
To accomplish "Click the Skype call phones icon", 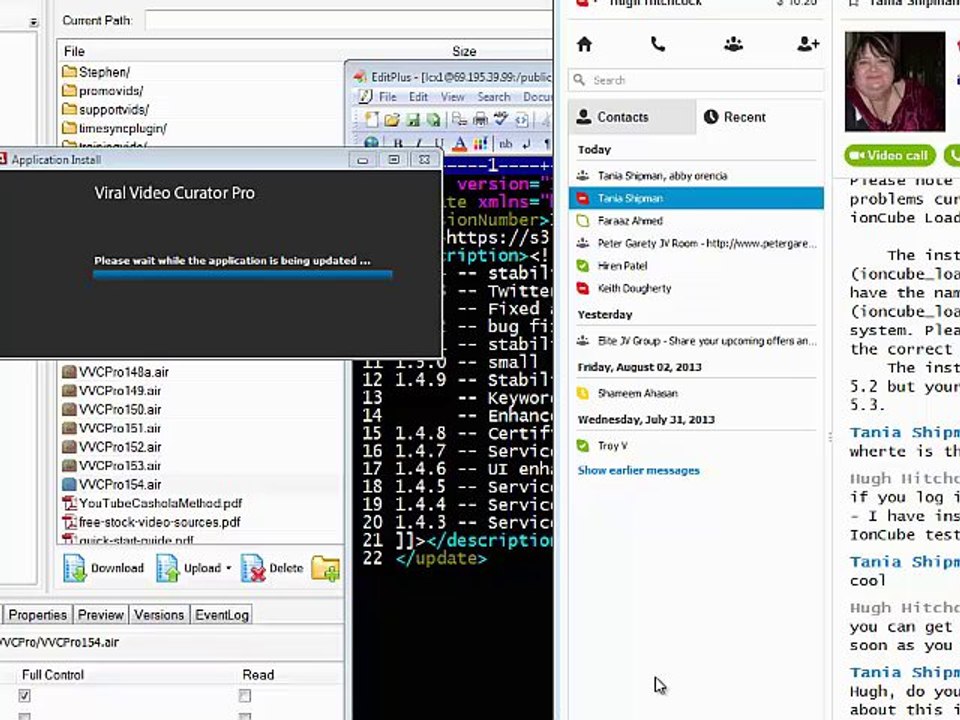I will click(658, 44).
